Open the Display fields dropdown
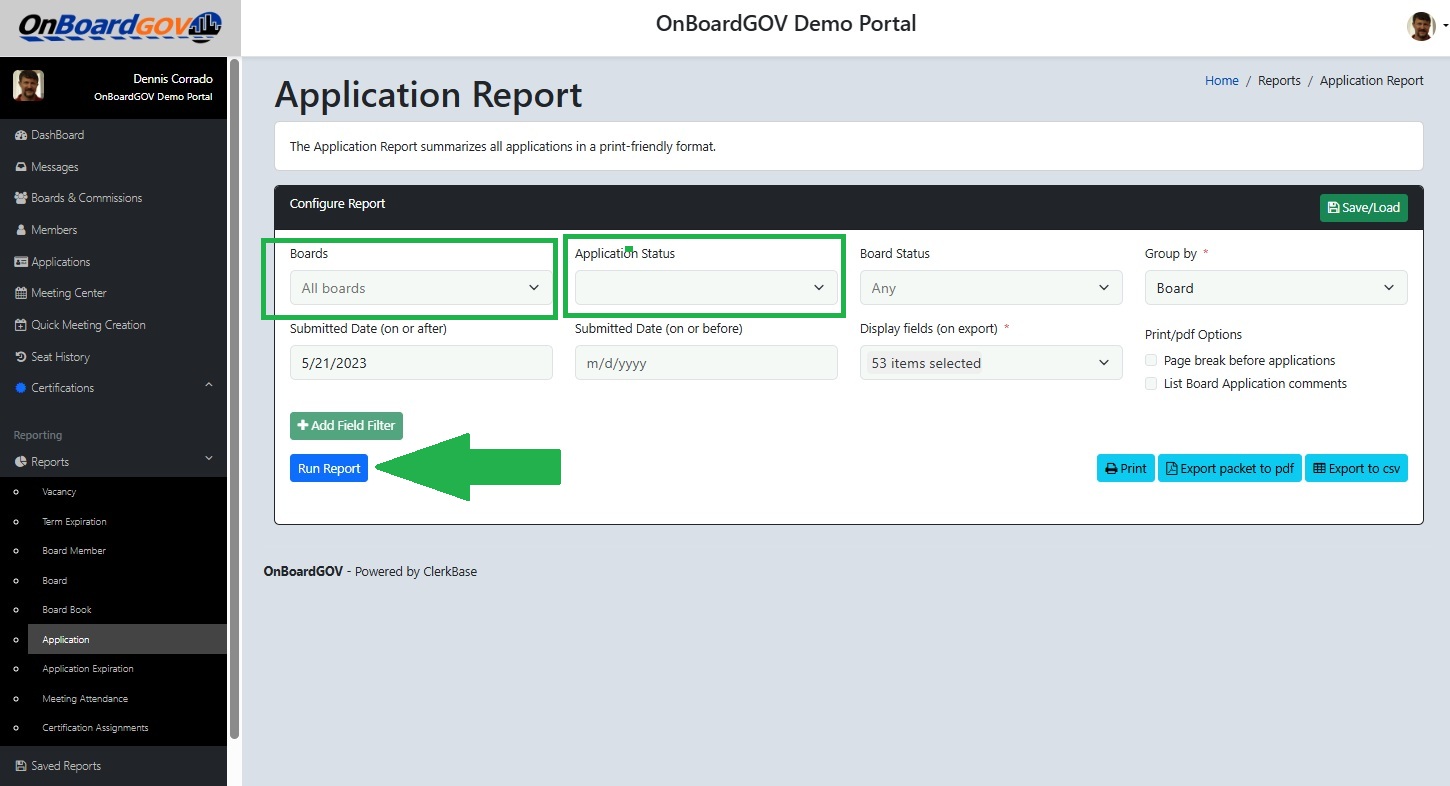 coord(991,363)
